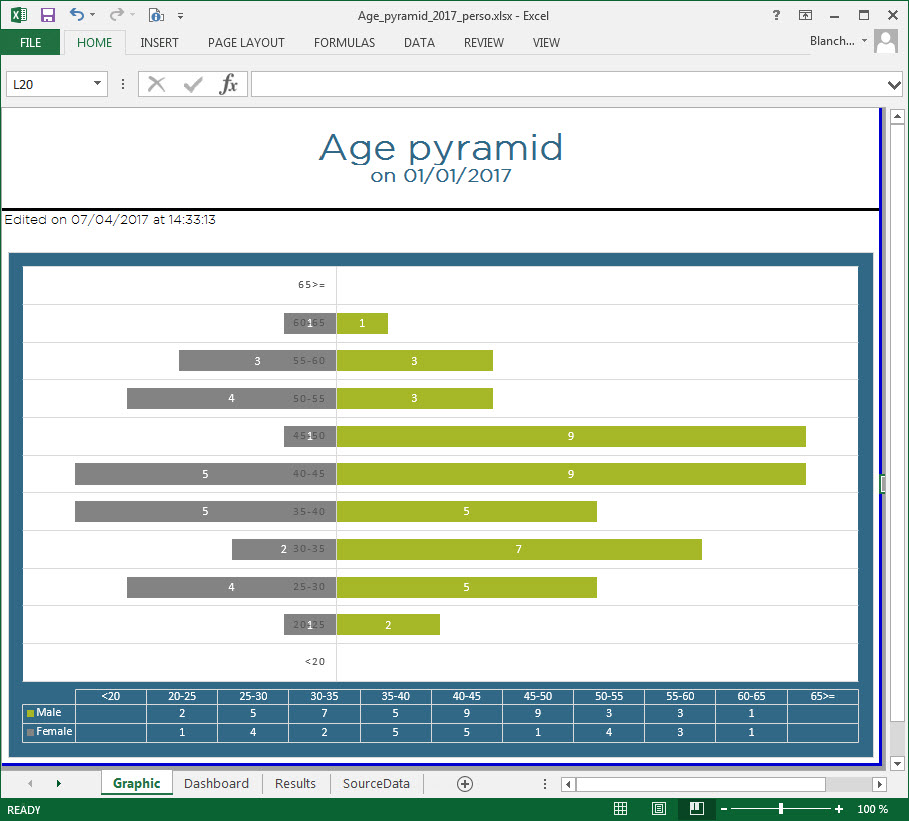Image resolution: width=909 pixels, height=821 pixels.
Task: Open the Name Box dropdown arrow
Action: pos(97,84)
